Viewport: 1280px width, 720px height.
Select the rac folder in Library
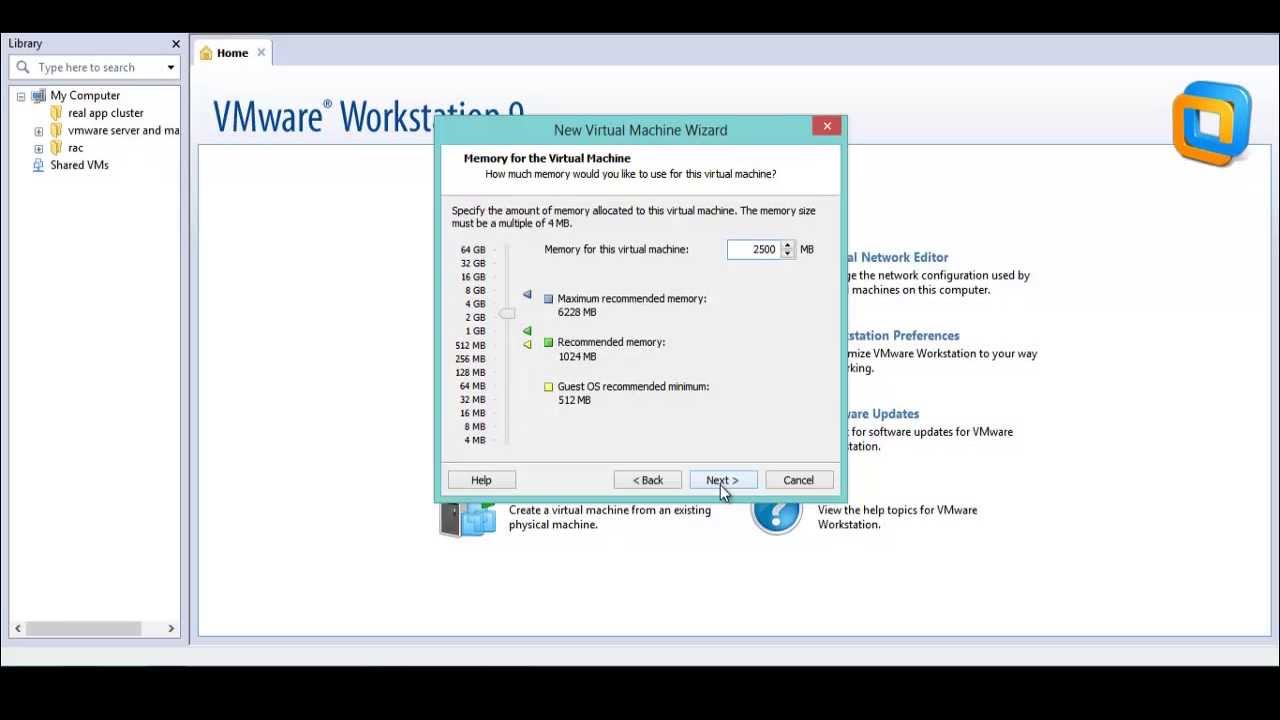coord(76,148)
